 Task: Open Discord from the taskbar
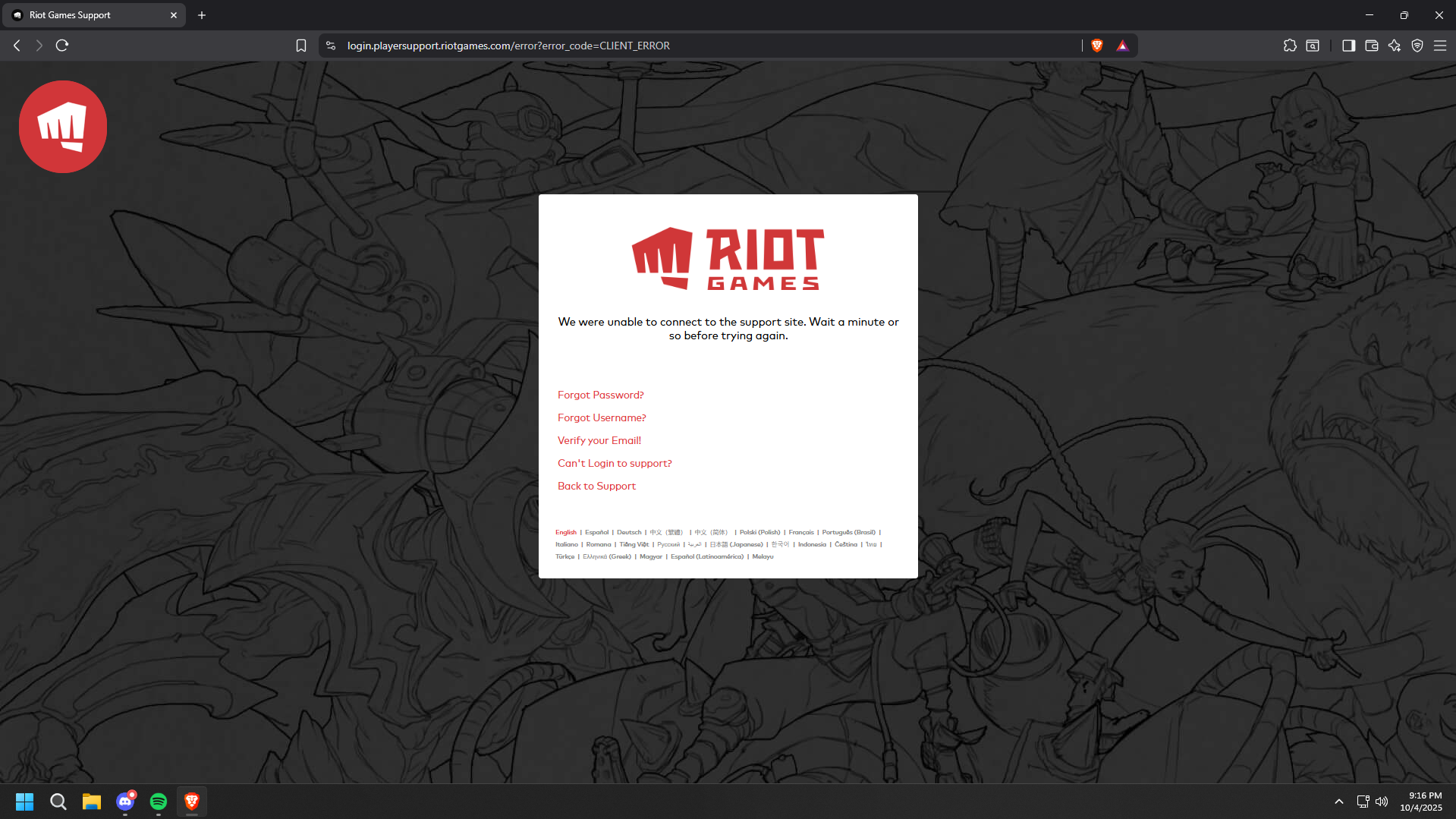pos(125,802)
